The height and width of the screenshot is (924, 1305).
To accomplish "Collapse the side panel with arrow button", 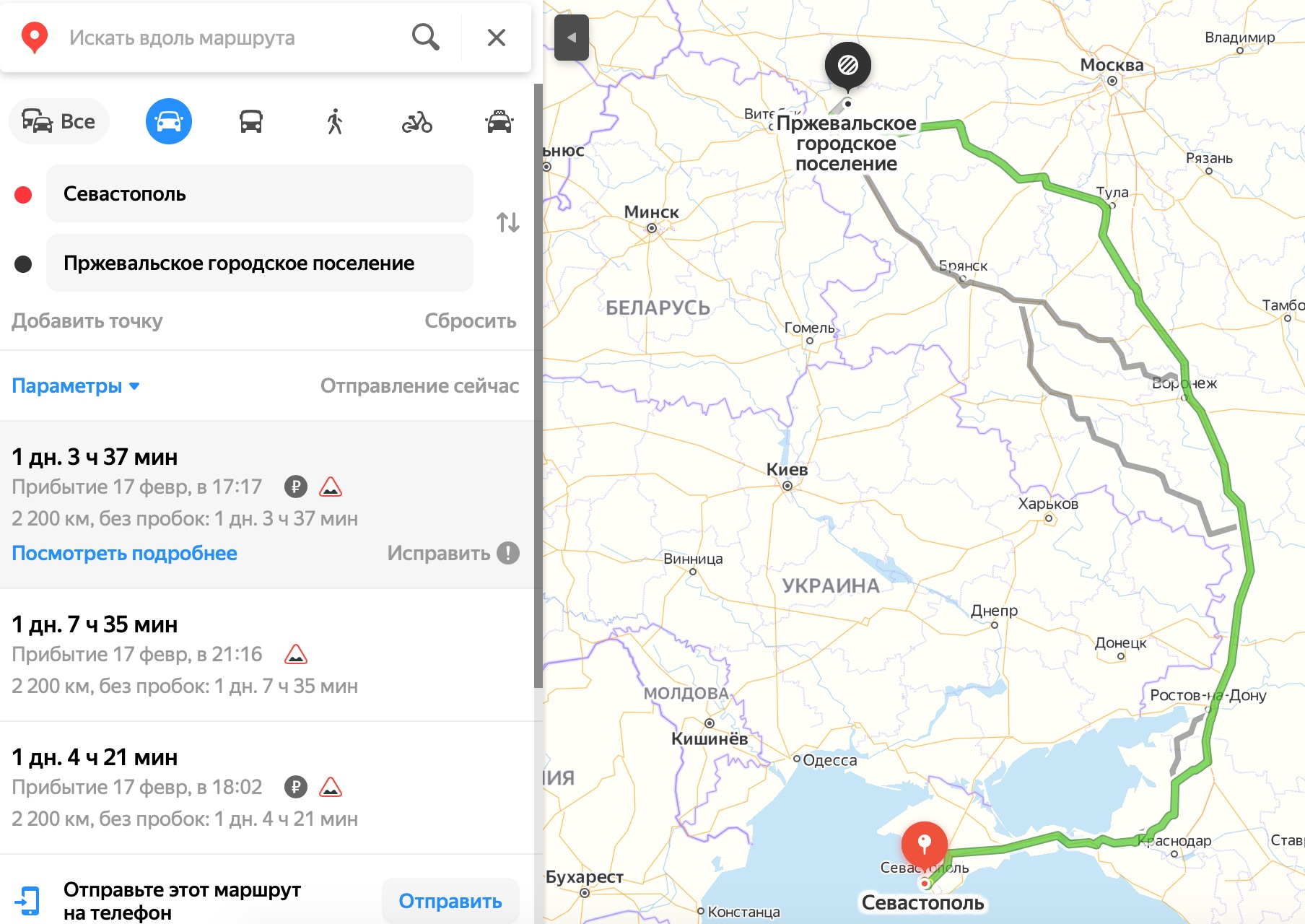I will tap(571, 38).
